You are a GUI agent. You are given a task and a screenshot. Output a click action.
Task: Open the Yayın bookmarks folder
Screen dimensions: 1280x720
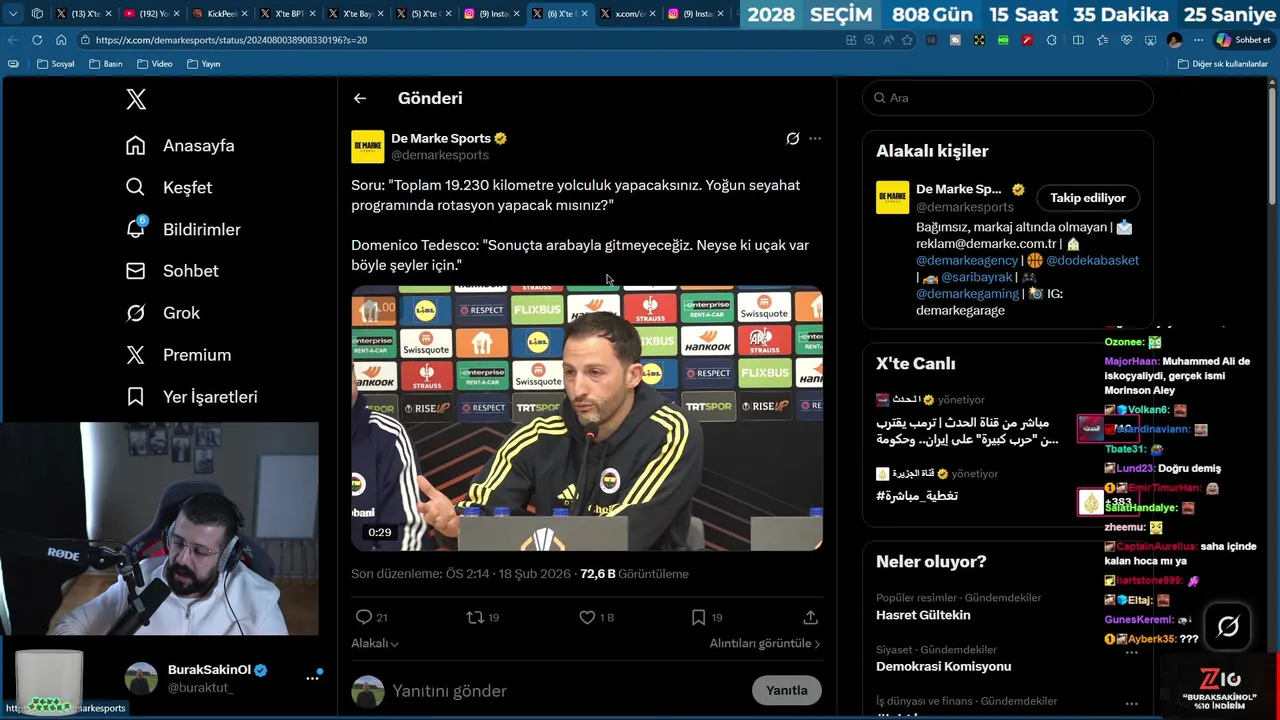203,64
